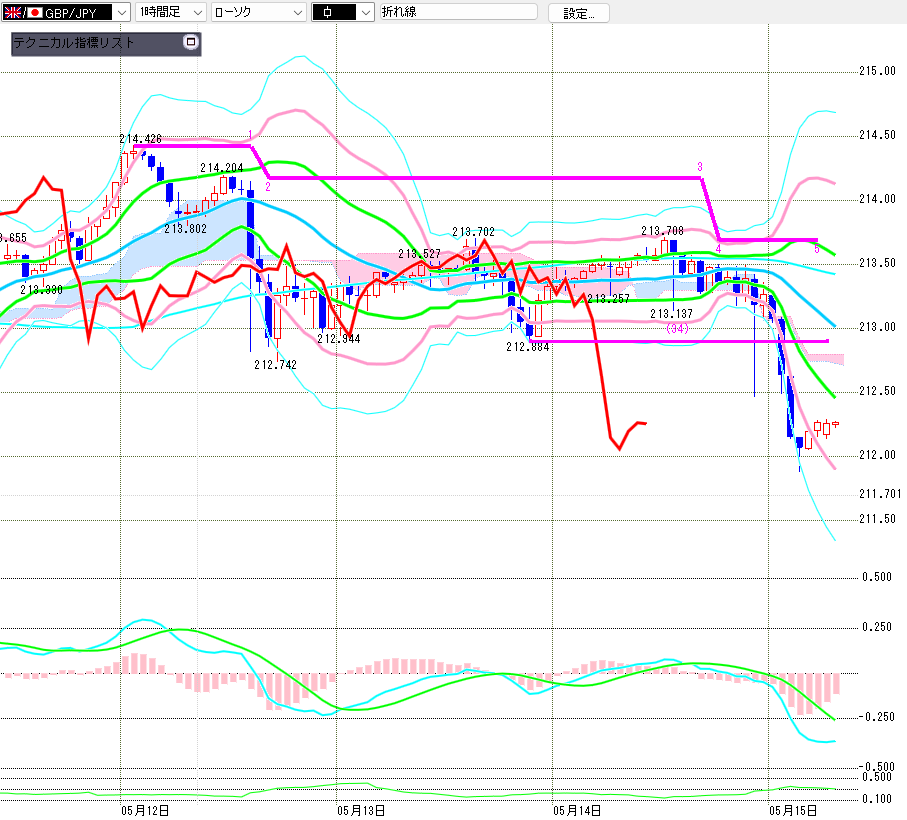Click the 設定... settings button

[578, 13]
